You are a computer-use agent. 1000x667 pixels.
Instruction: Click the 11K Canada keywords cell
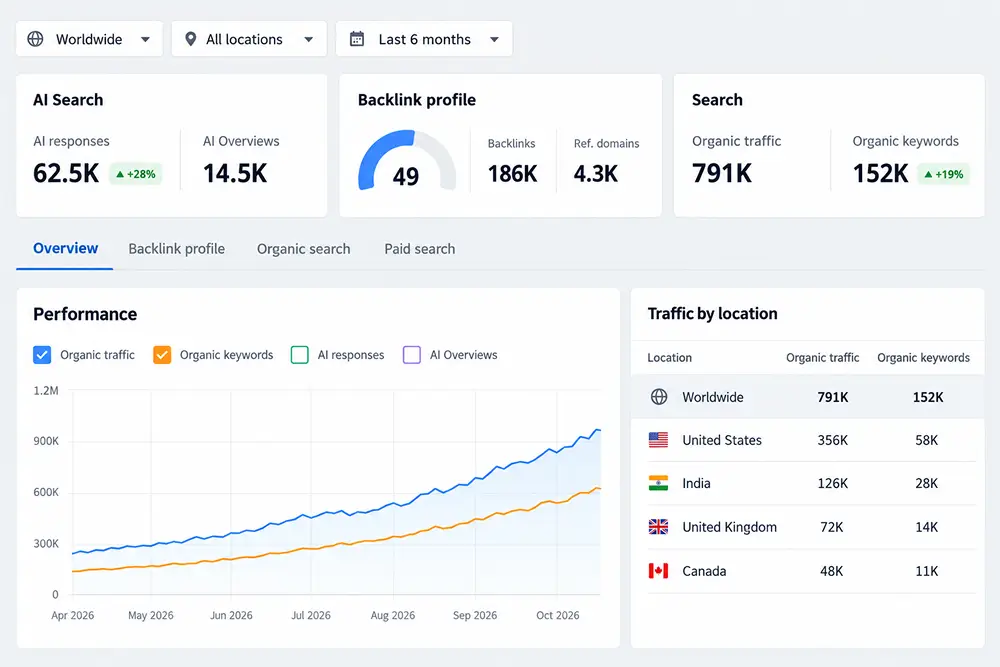pyautogui.click(x=927, y=571)
